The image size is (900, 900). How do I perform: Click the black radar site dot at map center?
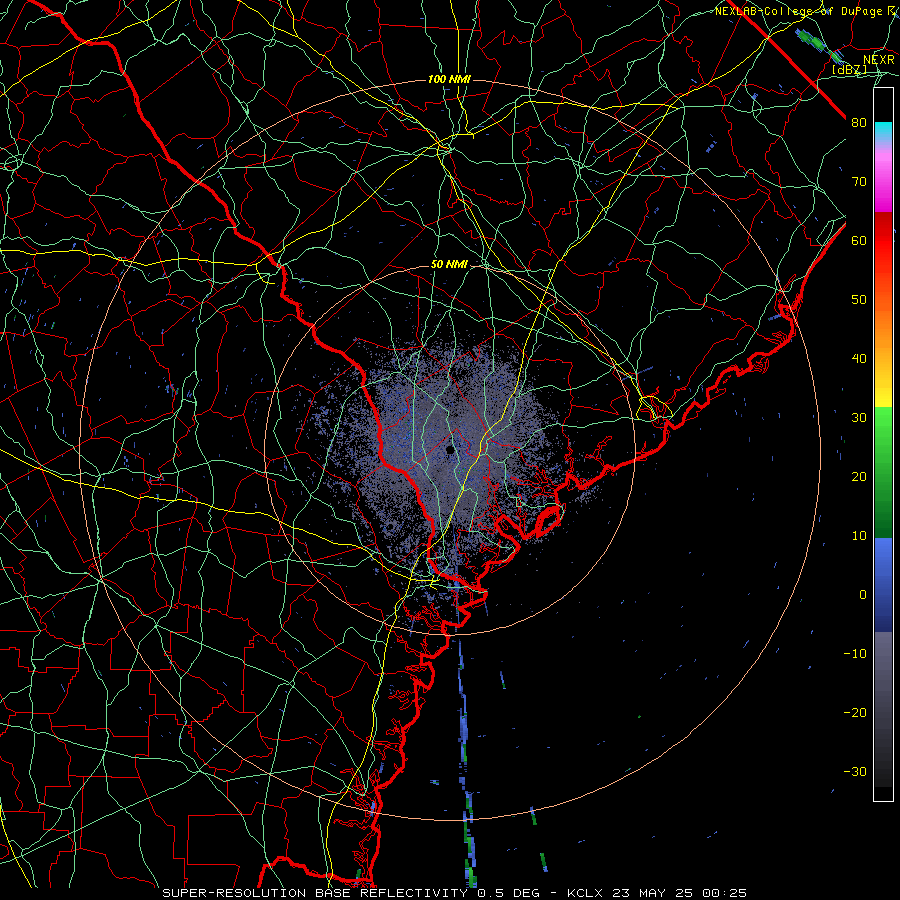pos(450,449)
